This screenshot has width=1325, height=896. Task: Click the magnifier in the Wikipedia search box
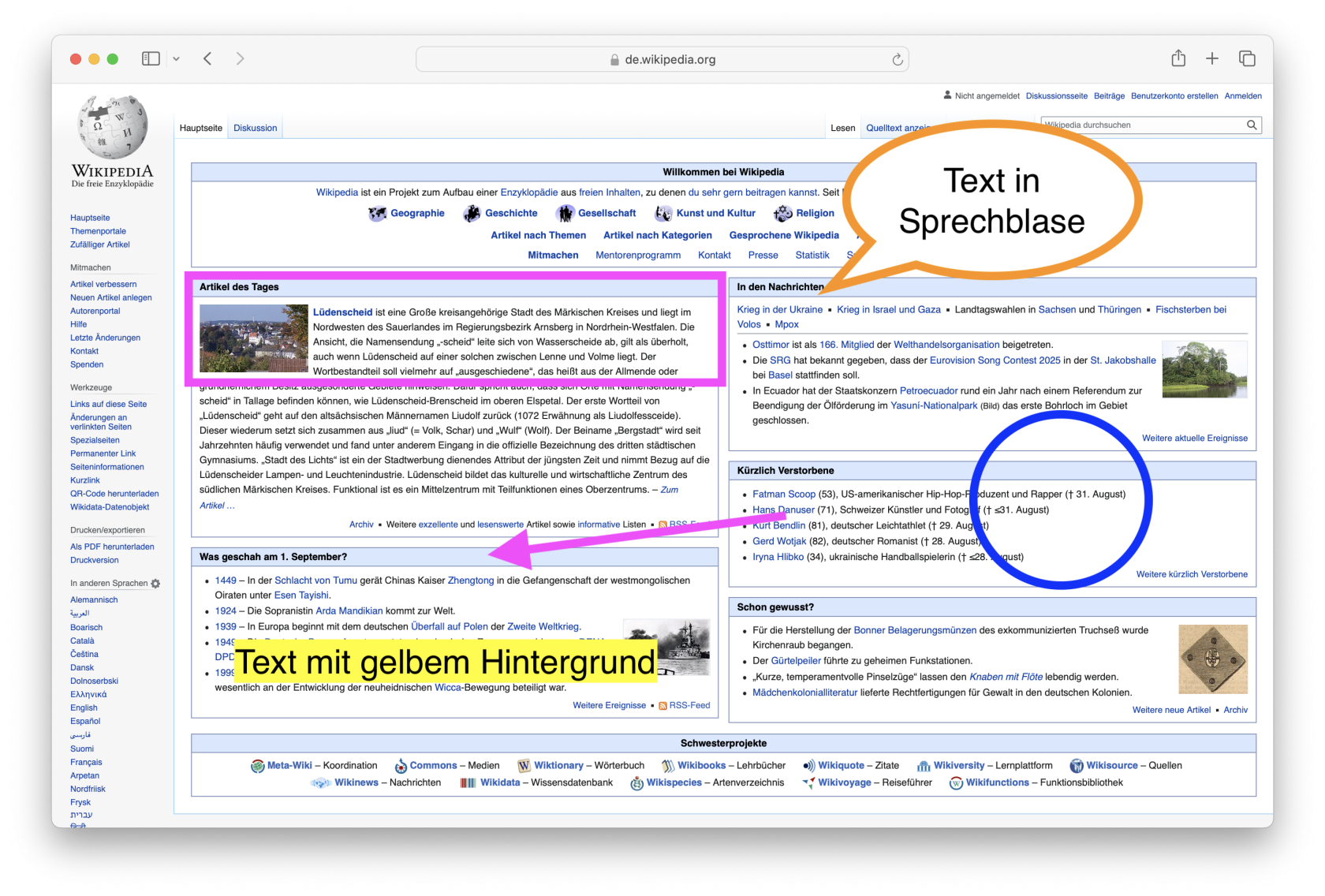point(1252,125)
